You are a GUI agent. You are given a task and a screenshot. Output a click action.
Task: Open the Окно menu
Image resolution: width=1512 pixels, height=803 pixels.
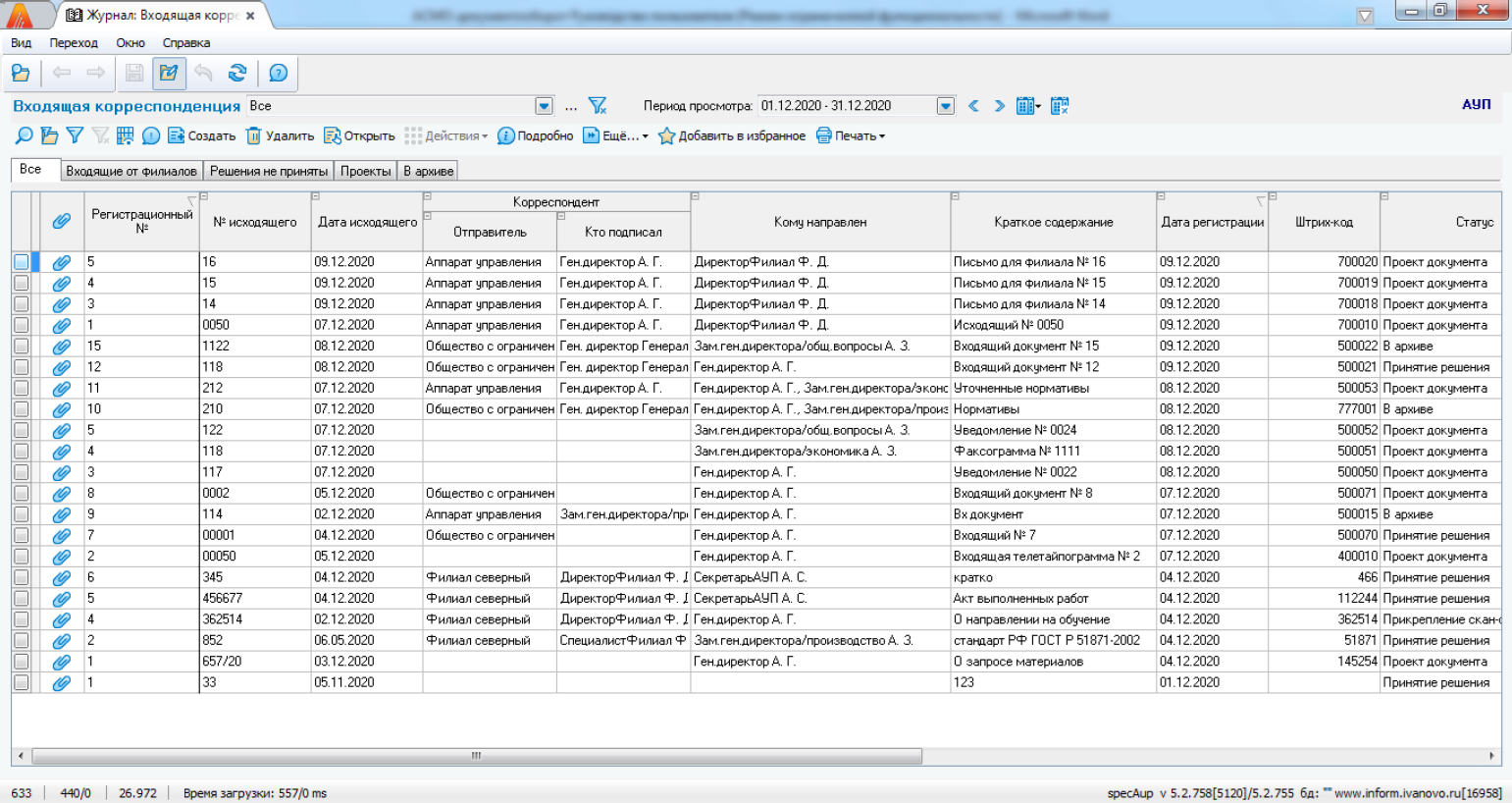click(130, 43)
